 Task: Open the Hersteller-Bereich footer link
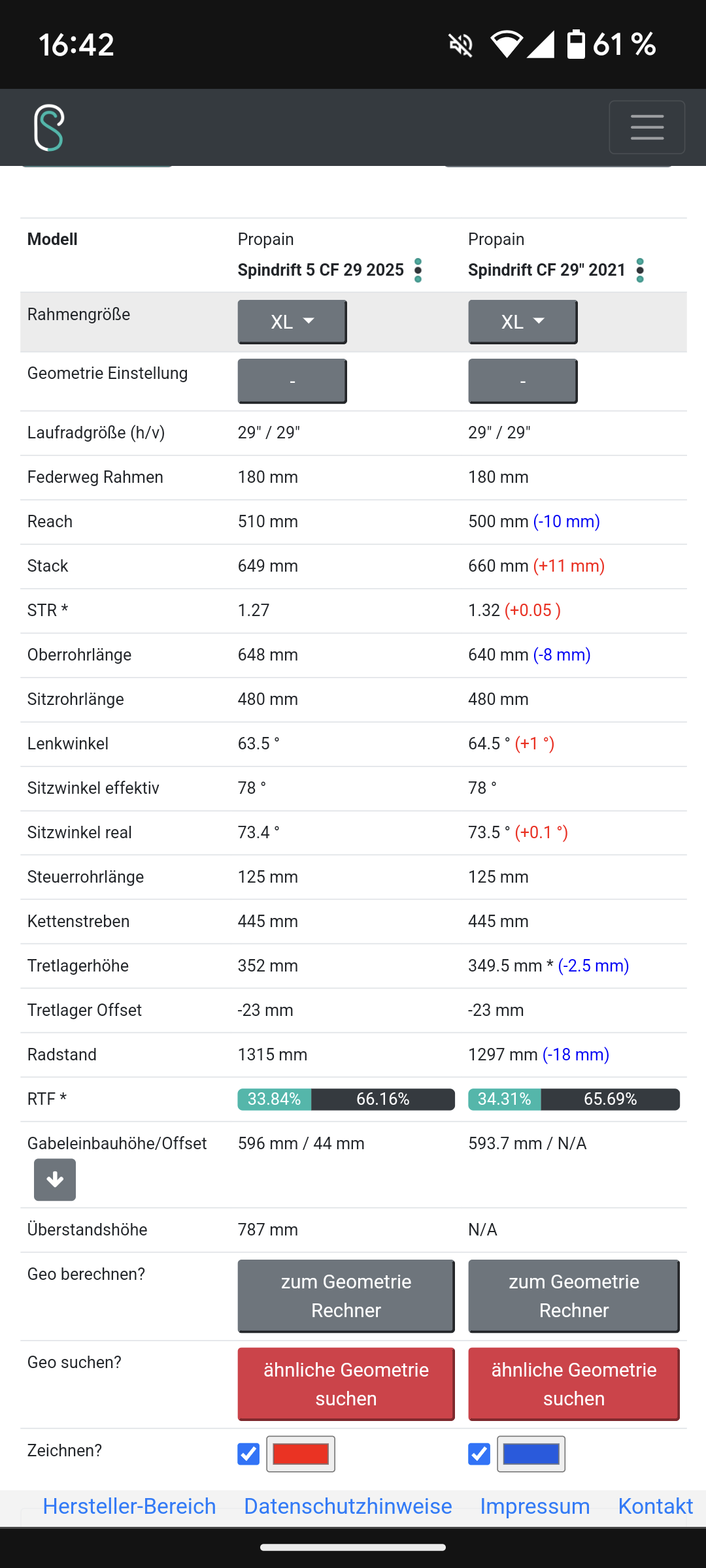pos(129,1507)
